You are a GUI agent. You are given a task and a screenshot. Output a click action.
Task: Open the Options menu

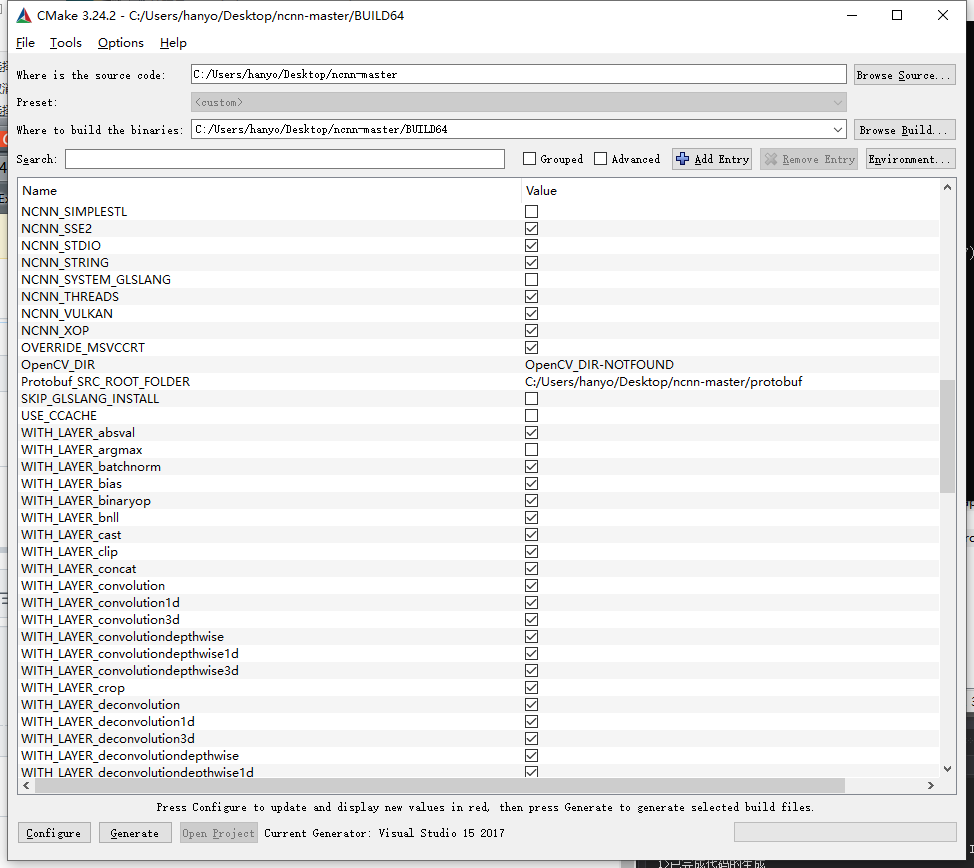pyautogui.click(x=121, y=43)
